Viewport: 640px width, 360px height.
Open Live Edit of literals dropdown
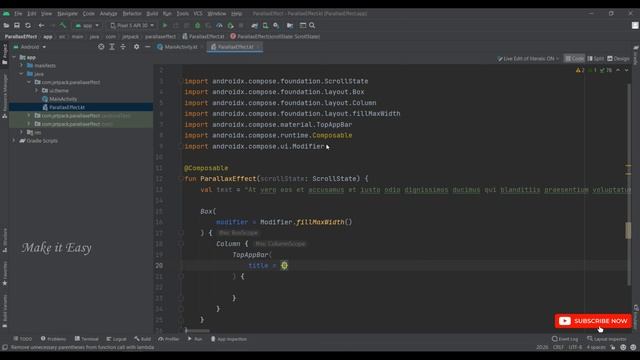tap(528, 59)
